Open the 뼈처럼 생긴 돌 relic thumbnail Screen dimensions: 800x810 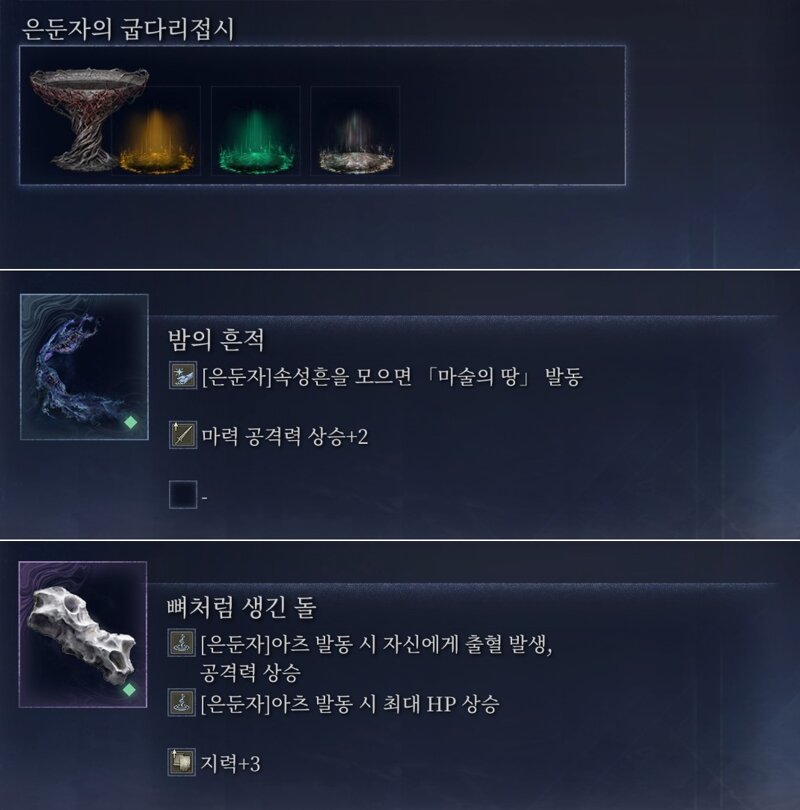[x=83, y=634]
